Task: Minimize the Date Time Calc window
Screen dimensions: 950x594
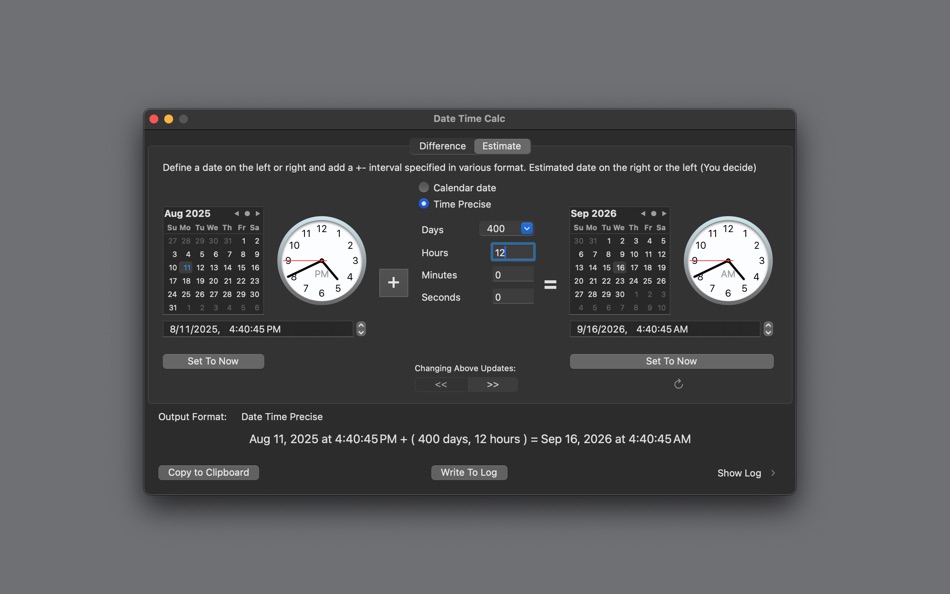Action: tap(168, 119)
